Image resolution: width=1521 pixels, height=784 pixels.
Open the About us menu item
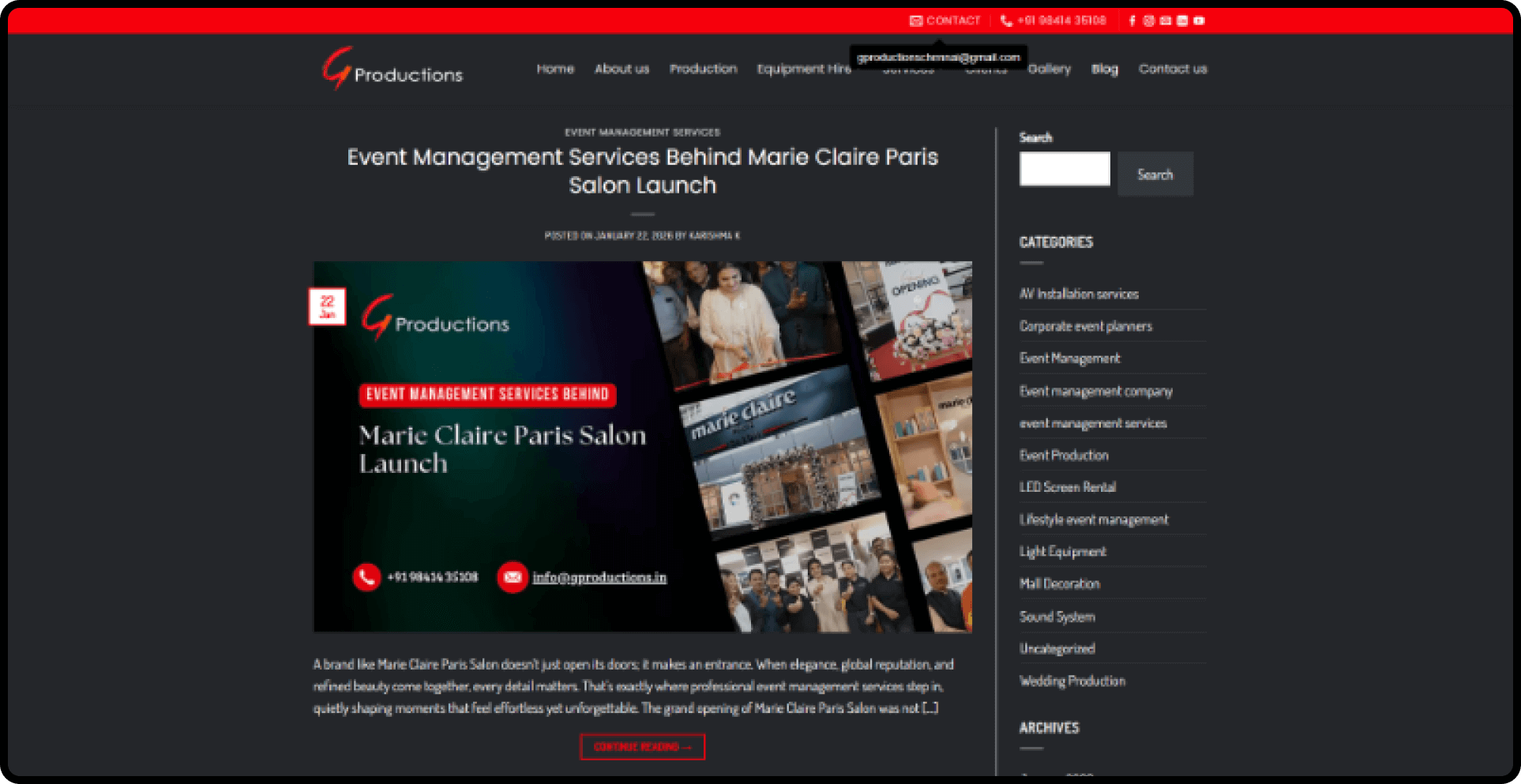coord(622,69)
